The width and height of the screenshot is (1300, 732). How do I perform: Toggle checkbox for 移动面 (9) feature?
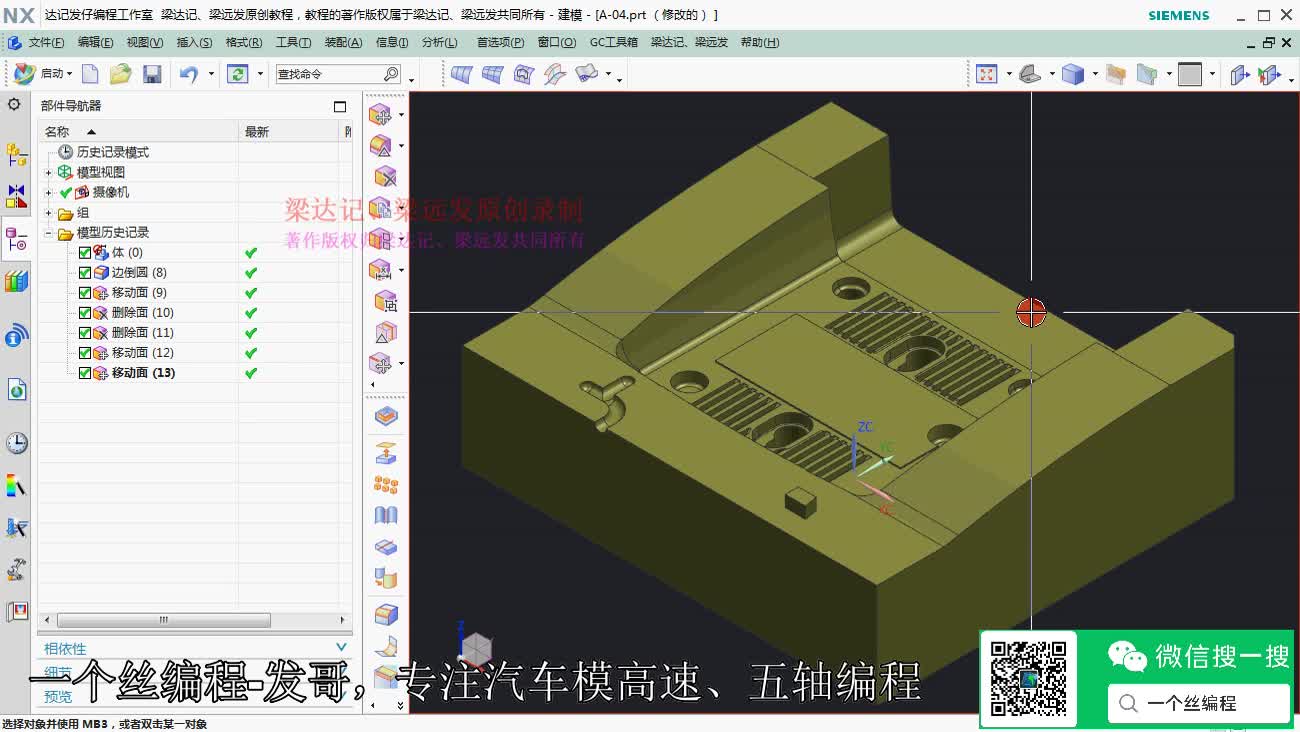85,292
